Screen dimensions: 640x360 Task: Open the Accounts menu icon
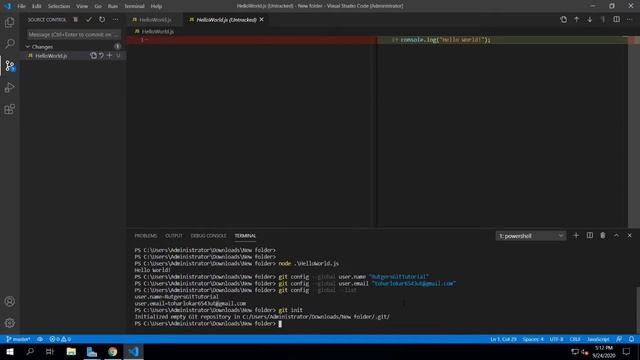click(x=9, y=301)
